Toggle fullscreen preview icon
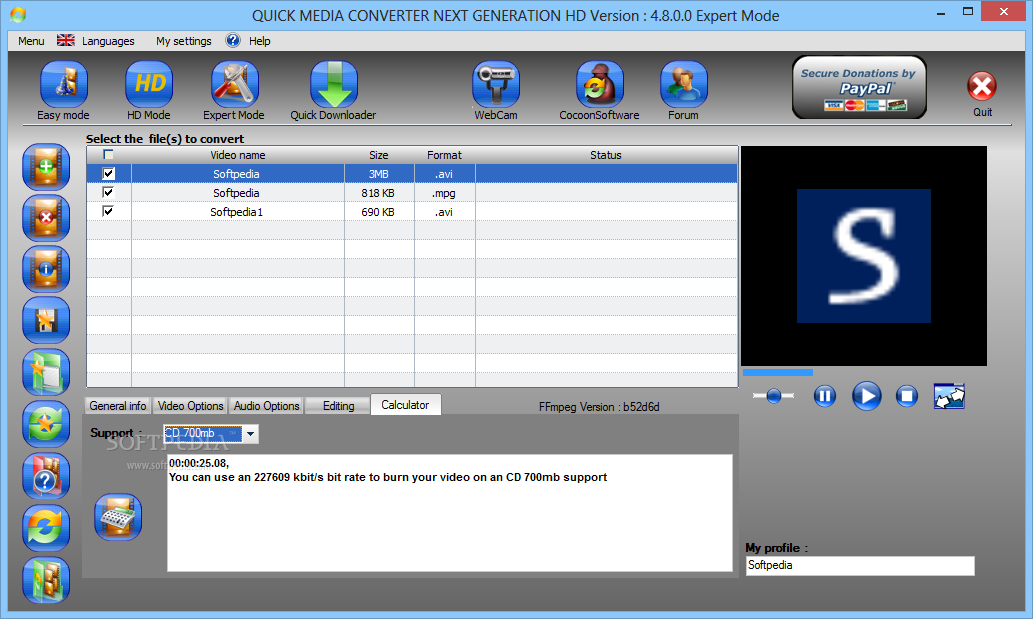Screen dimensions: 1033x619 point(949,396)
